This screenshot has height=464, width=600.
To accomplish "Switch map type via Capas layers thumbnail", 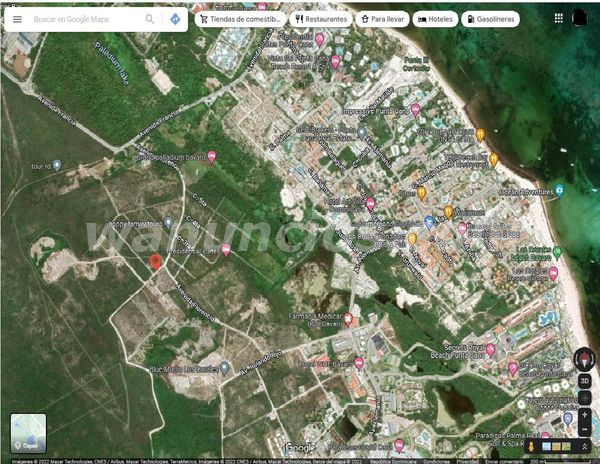I will (28, 432).
